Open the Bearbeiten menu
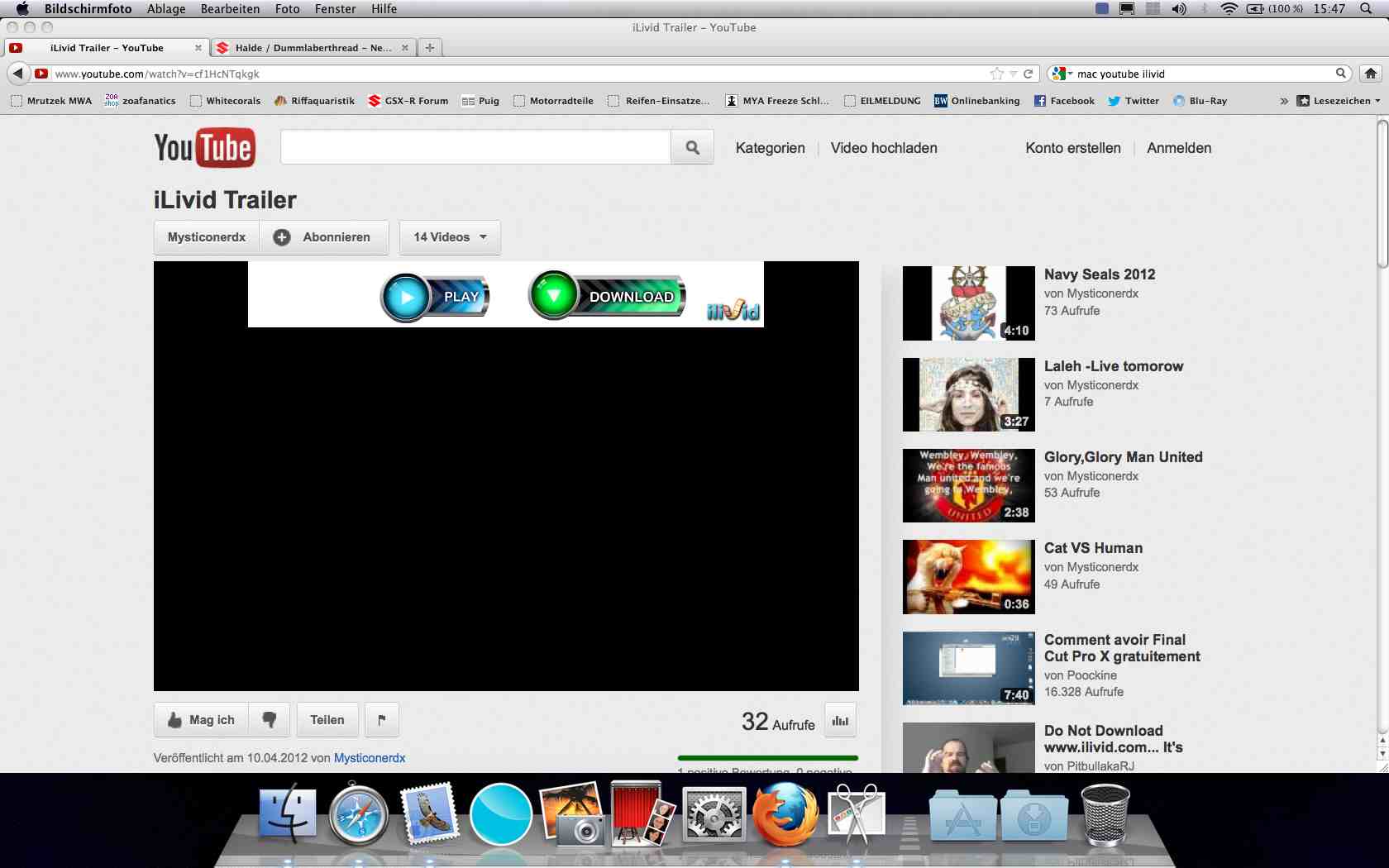 230,8
